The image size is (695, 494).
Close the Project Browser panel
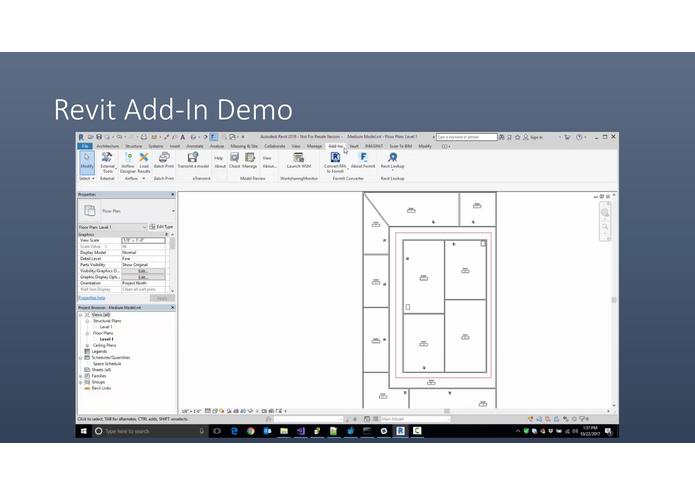pyautogui.click(x=172, y=307)
